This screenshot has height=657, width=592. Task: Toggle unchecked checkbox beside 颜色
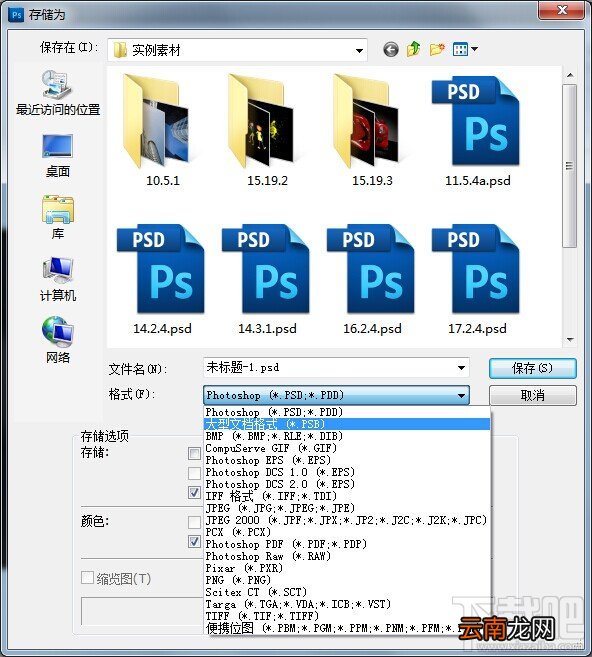point(194,522)
